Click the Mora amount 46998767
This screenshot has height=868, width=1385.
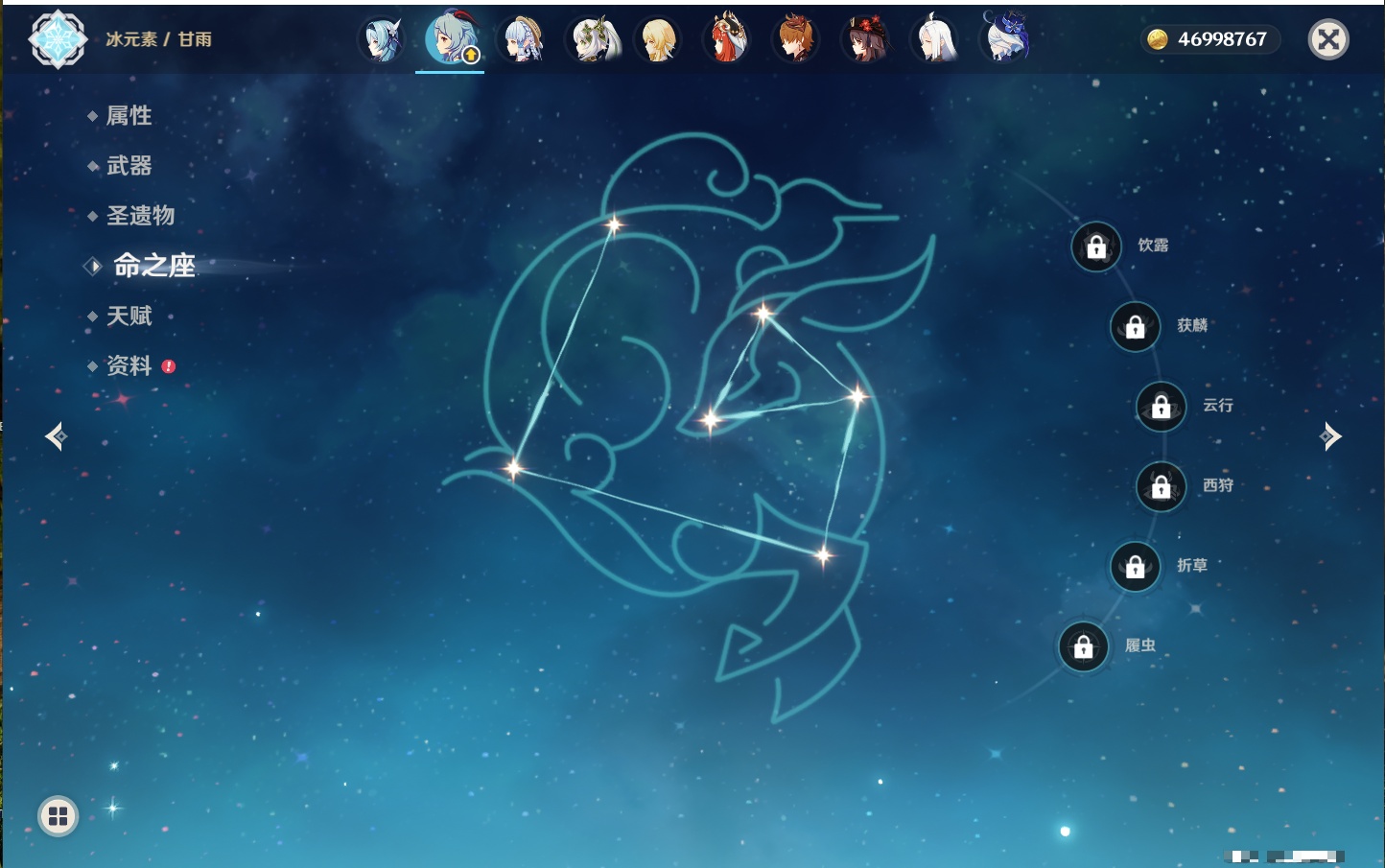pyautogui.click(x=1222, y=39)
